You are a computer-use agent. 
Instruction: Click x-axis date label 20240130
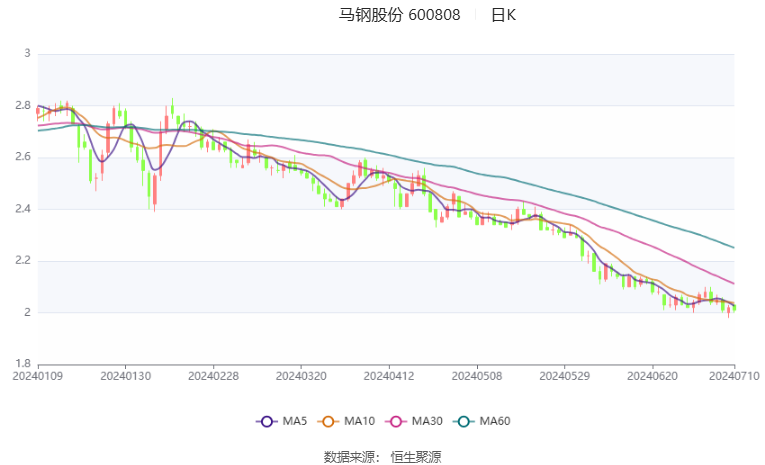tap(125, 376)
